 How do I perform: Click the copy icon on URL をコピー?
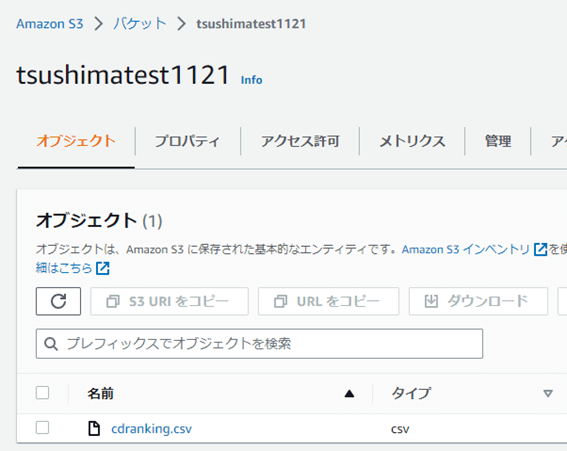click(x=281, y=301)
